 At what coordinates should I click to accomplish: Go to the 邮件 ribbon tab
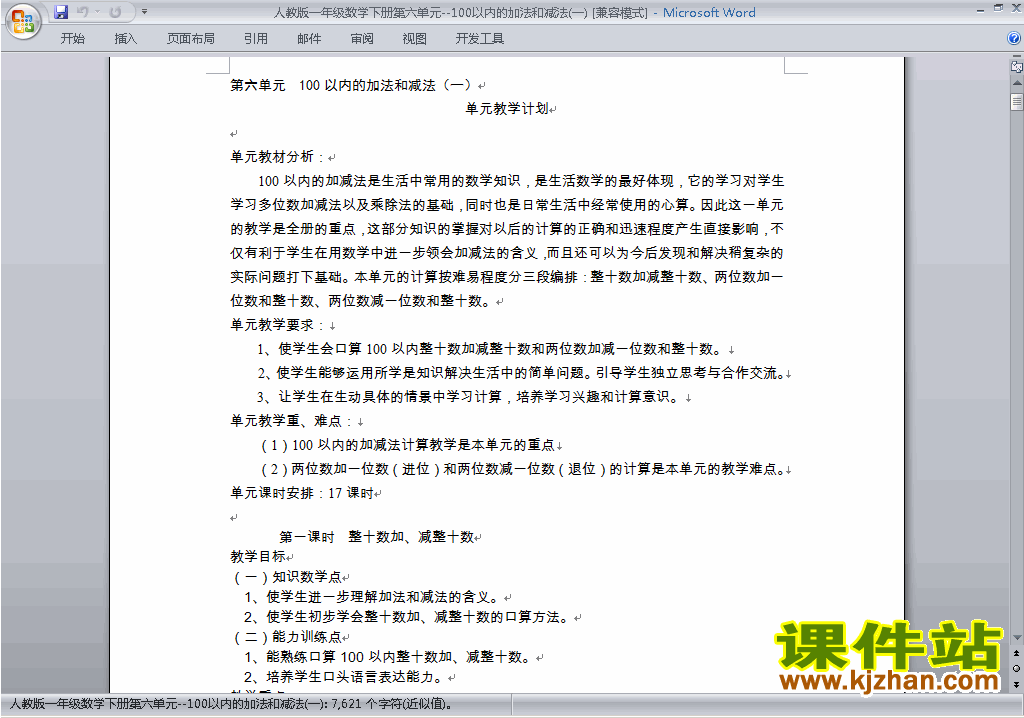coord(309,39)
